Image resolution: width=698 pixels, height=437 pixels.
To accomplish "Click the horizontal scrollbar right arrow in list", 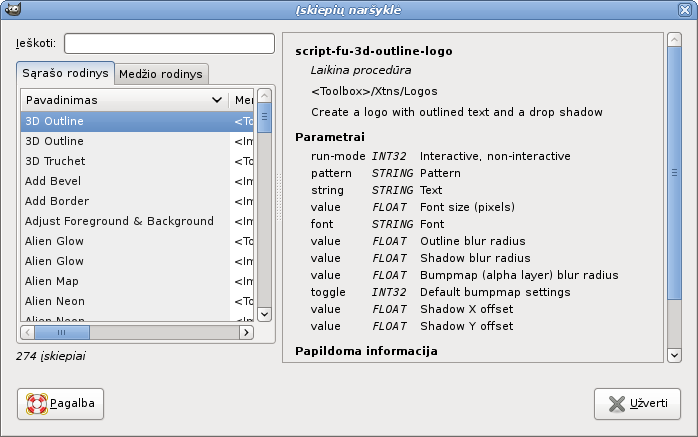I will [247, 333].
